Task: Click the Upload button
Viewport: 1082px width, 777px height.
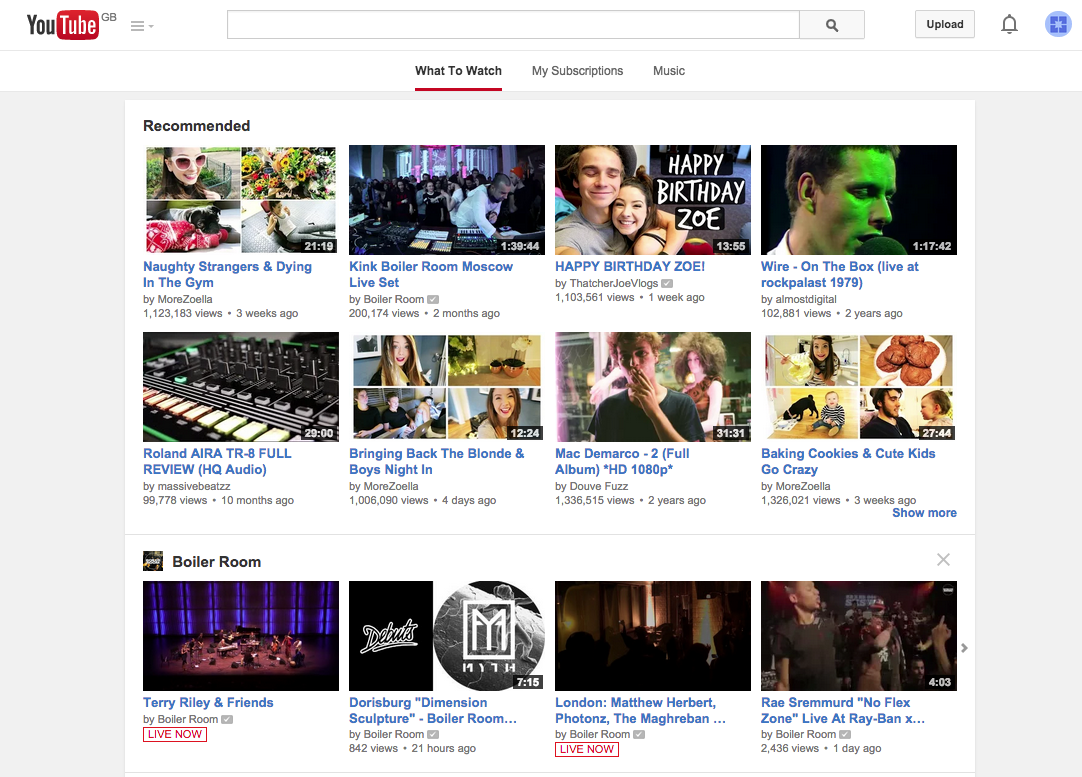Action: (x=944, y=25)
